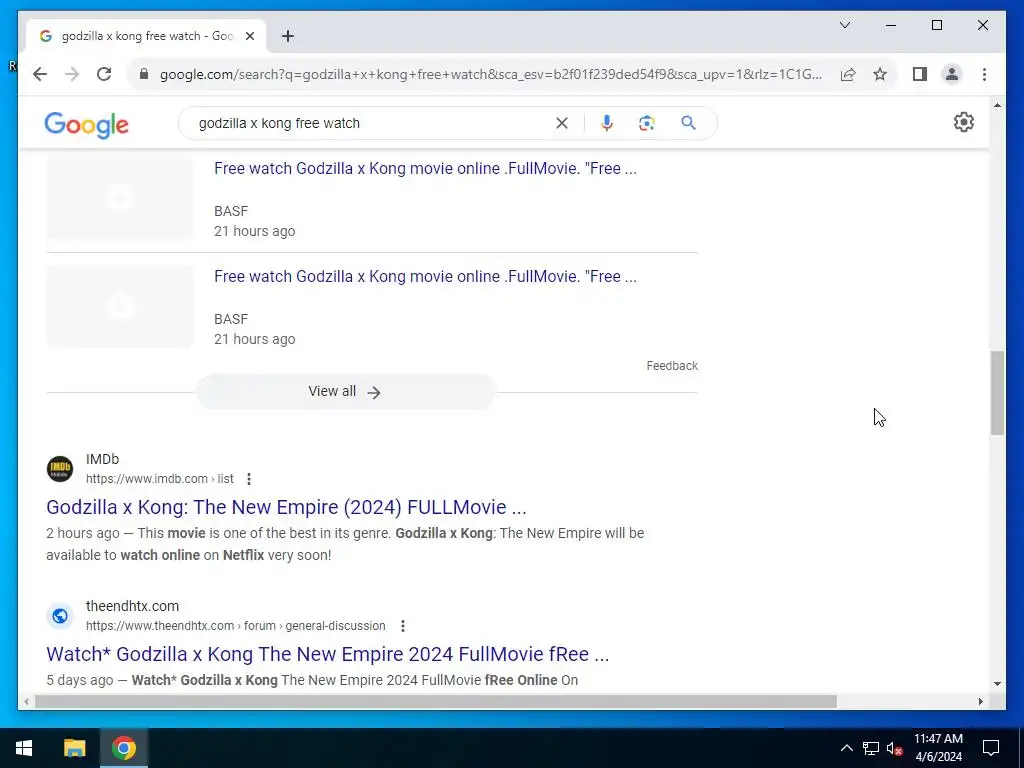This screenshot has width=1024, height=768.
Task: Open Chrome's three-dot menu
Action: (984, 74)
